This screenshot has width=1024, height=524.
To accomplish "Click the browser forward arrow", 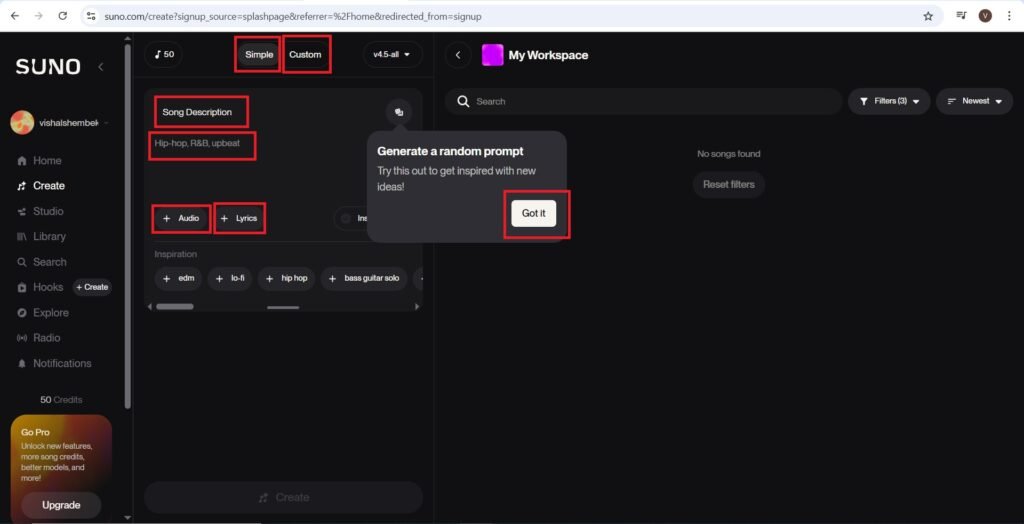I will (39, 16).
